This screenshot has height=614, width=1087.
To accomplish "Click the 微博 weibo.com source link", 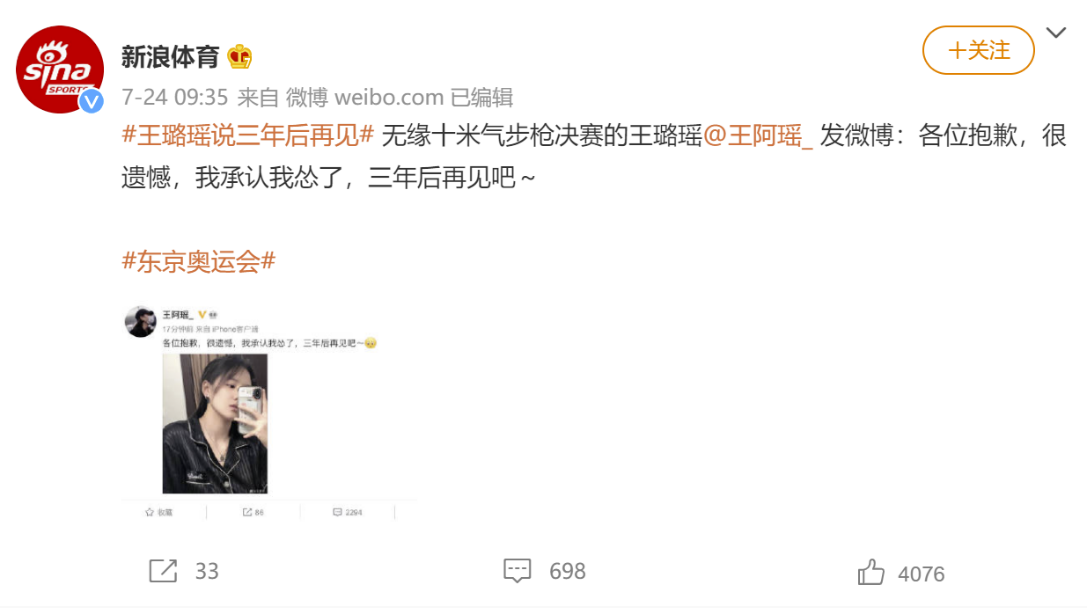I will (x=365, y=98).
